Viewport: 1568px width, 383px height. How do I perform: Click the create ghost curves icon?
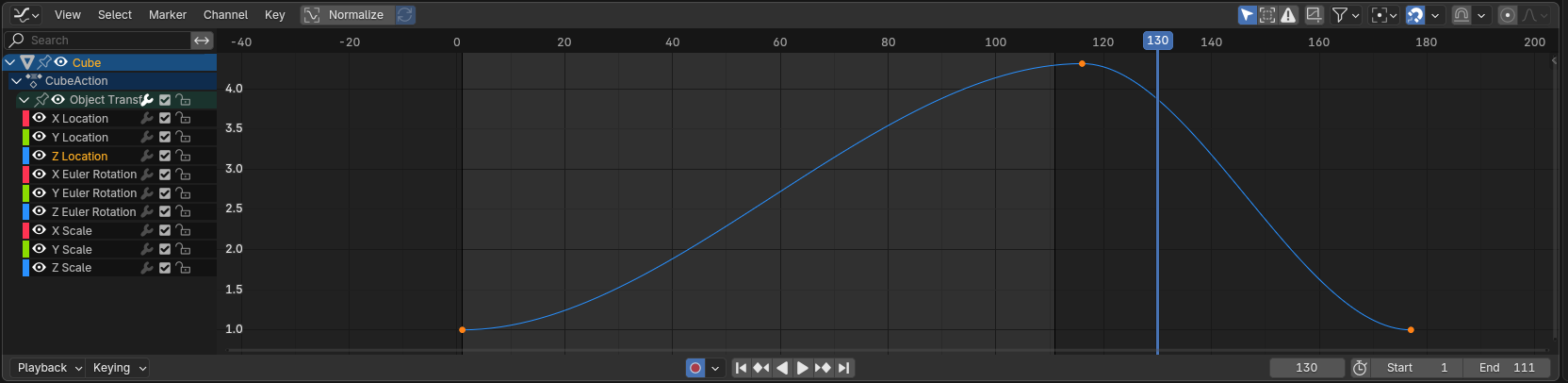pyautogui.click(x=1314, y=15)
